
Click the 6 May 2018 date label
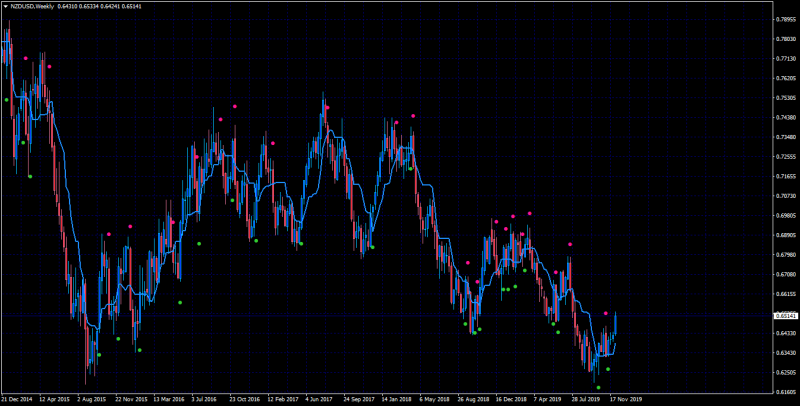434,399
